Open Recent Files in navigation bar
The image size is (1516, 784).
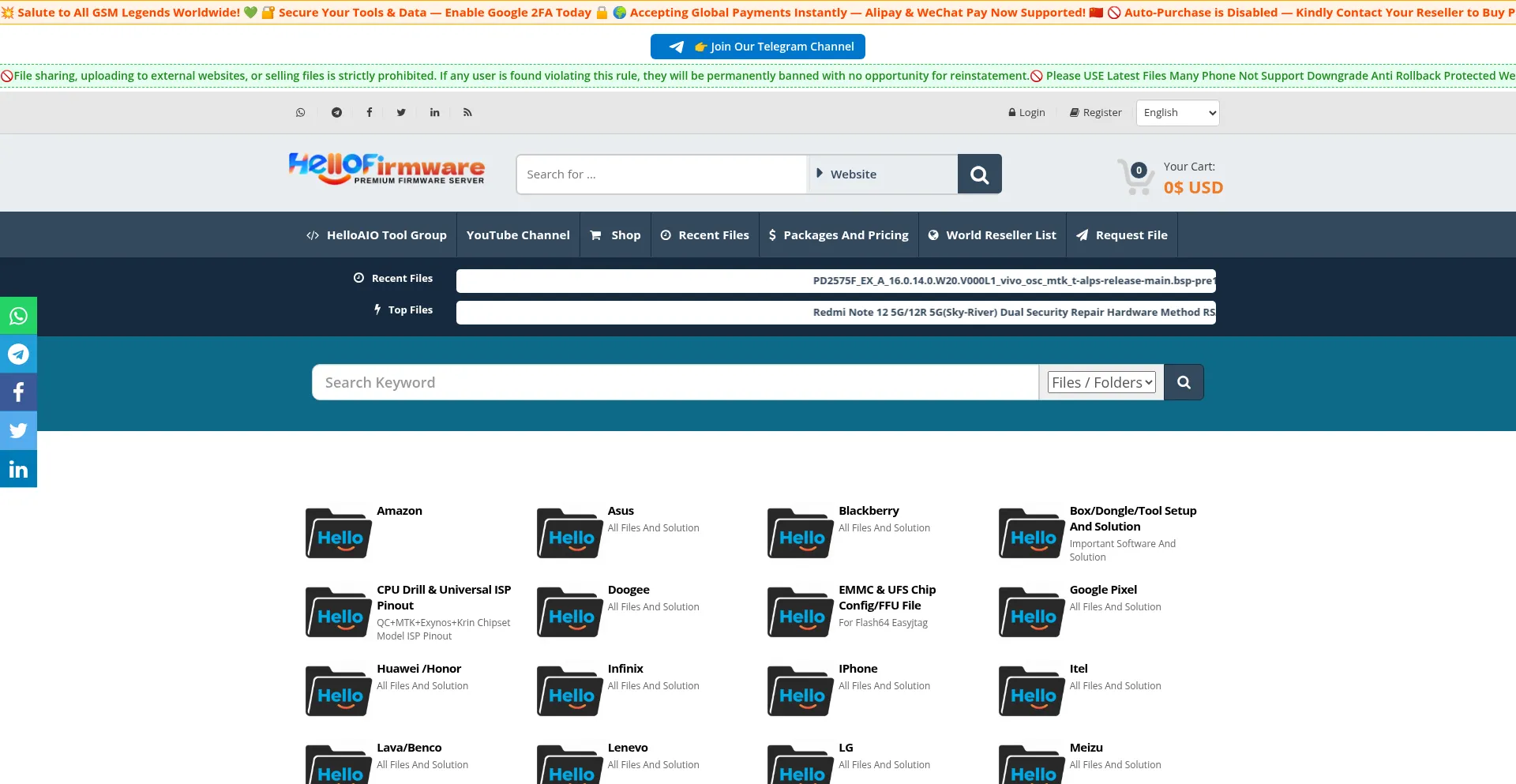pos(705,235)
